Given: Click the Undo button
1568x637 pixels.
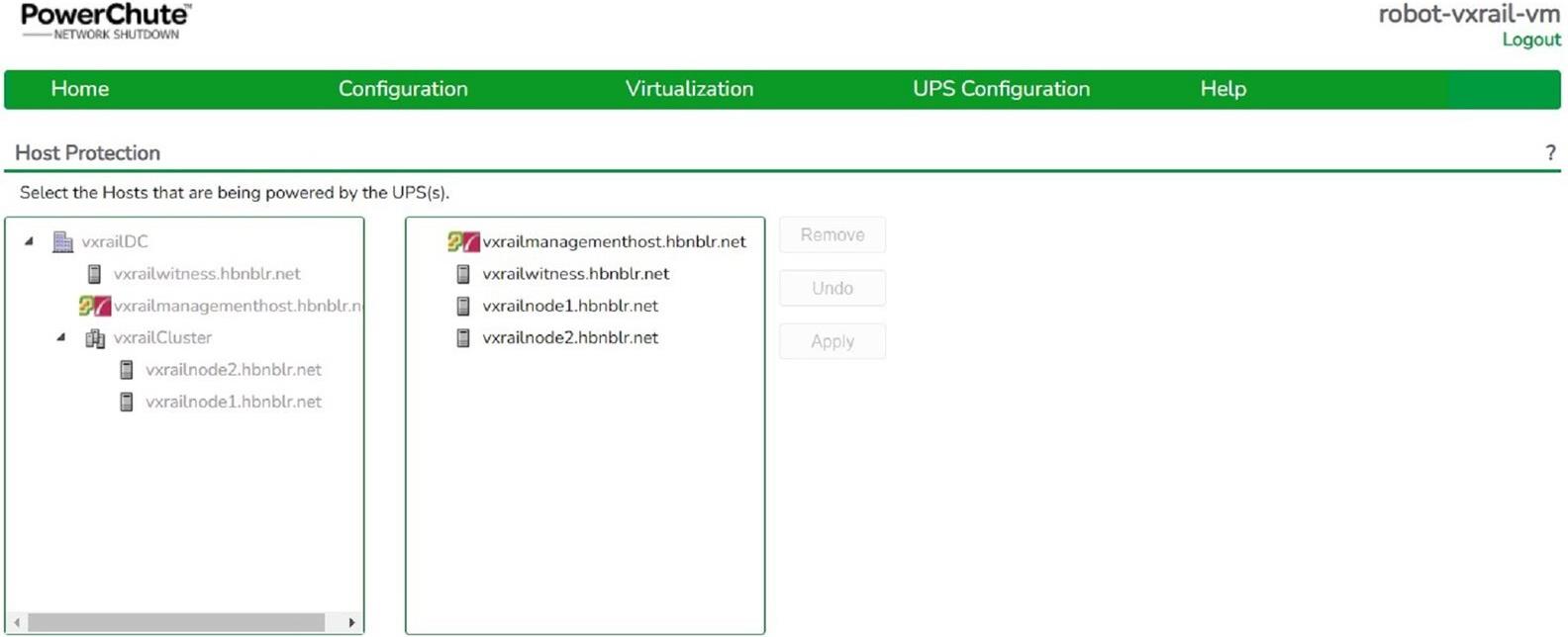Looking at the screenshot, I should pyautogui.click(x=833, y=288).
